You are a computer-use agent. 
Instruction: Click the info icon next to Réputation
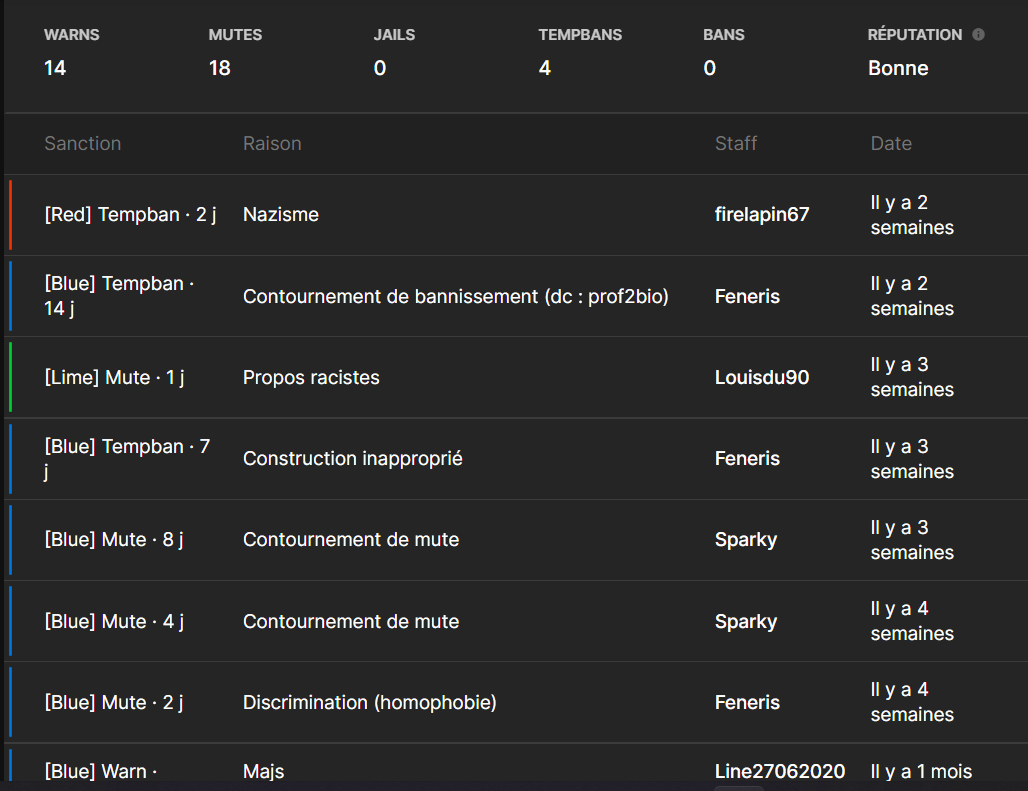tap(978, 35)
